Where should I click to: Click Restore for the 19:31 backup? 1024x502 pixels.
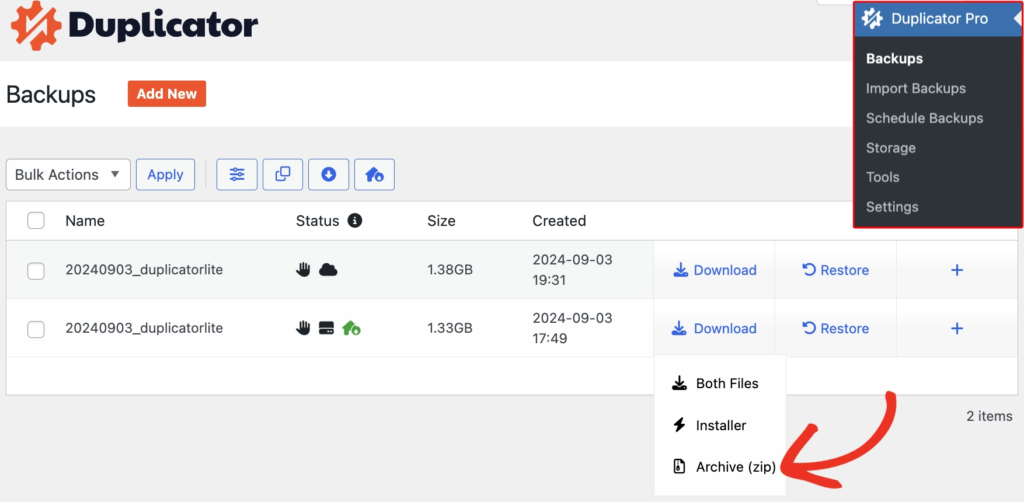tap(835, 270)
